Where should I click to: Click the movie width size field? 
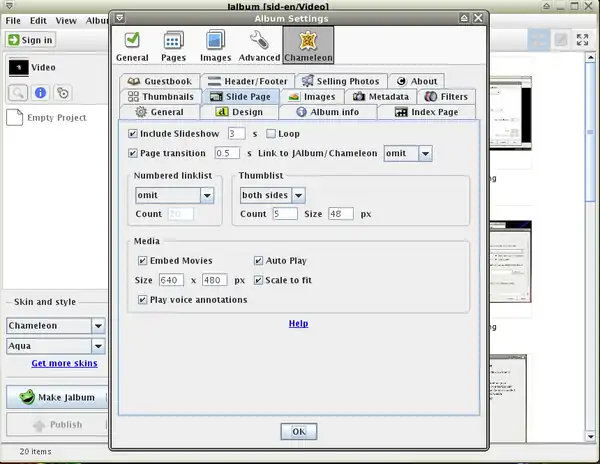pyautogui.click(x=170, y=280)
